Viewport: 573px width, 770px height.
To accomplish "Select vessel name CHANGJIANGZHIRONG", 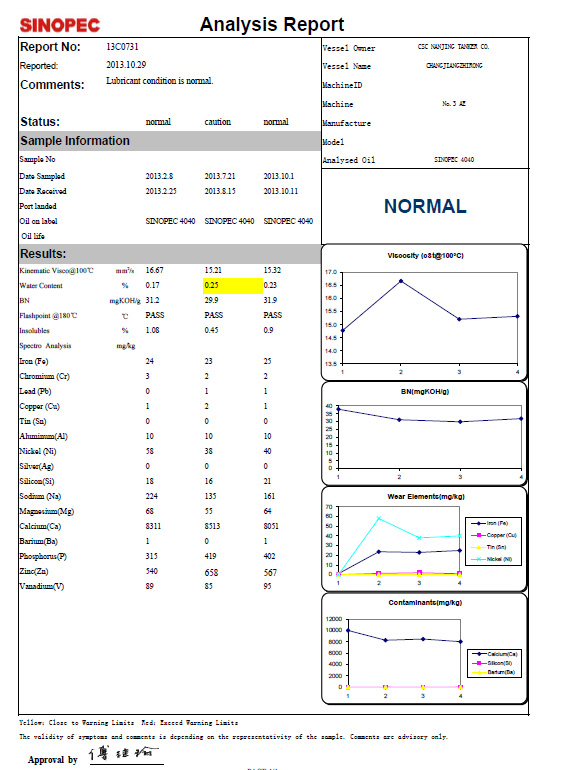I will tap(454, 65).
